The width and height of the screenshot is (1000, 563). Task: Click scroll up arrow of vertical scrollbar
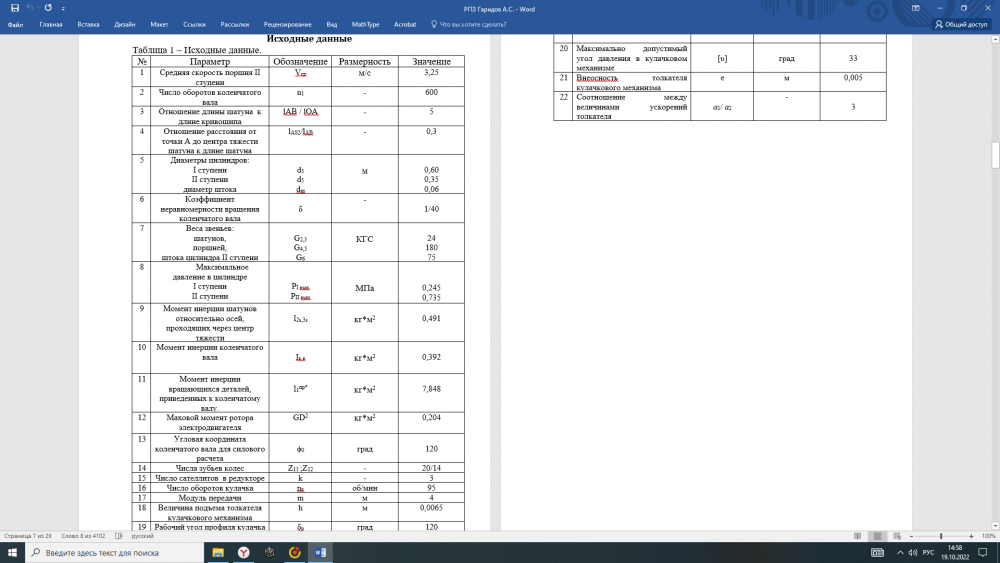(x=995, y=40)
